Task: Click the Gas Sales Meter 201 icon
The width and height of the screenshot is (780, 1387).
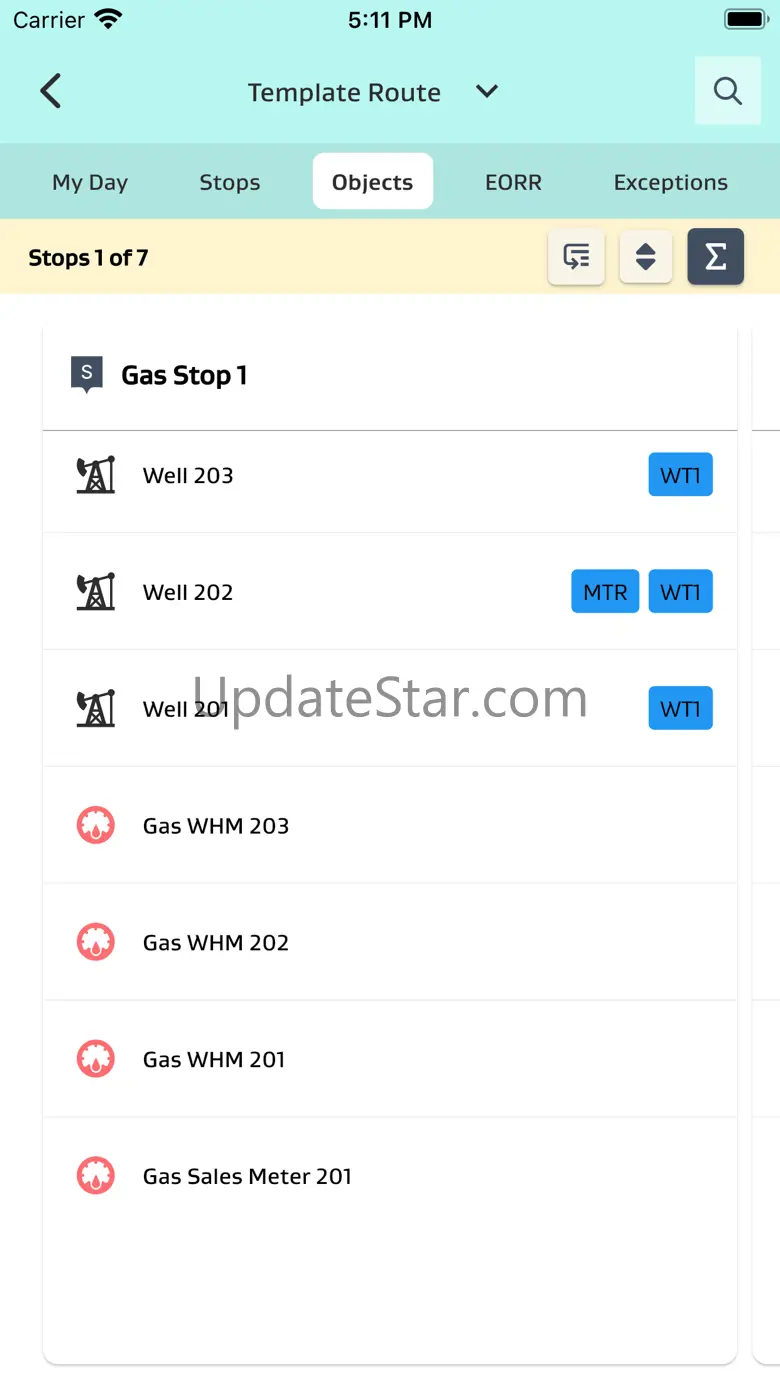Action: pos(96,1176)
